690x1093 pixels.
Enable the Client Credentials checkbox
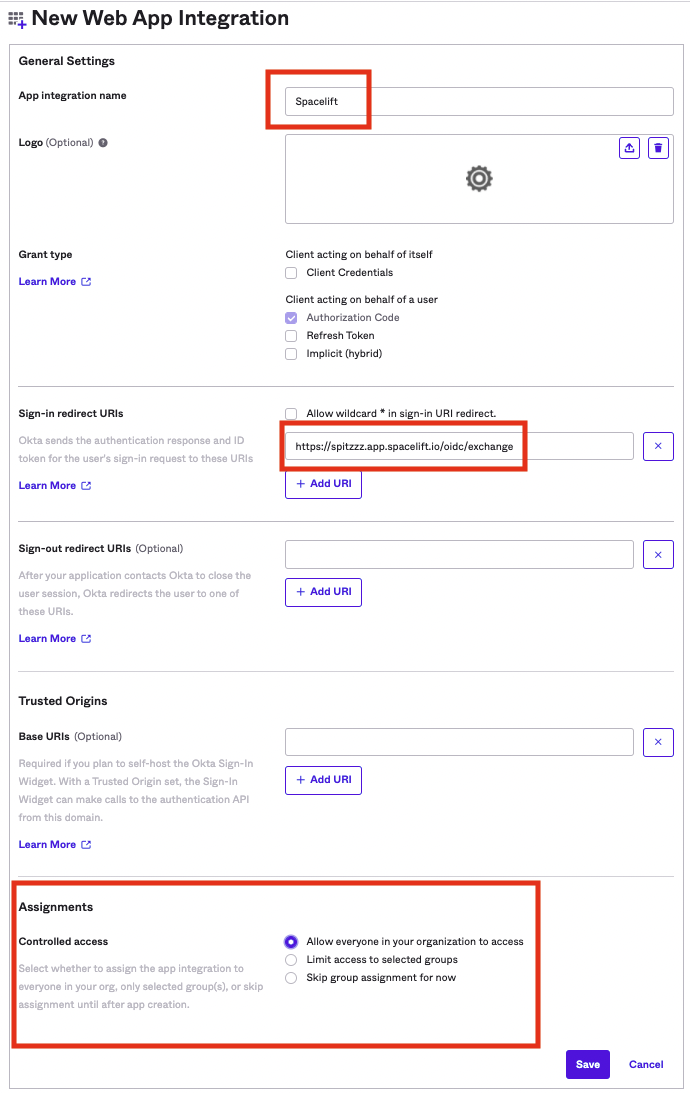[x=290, y=272]
